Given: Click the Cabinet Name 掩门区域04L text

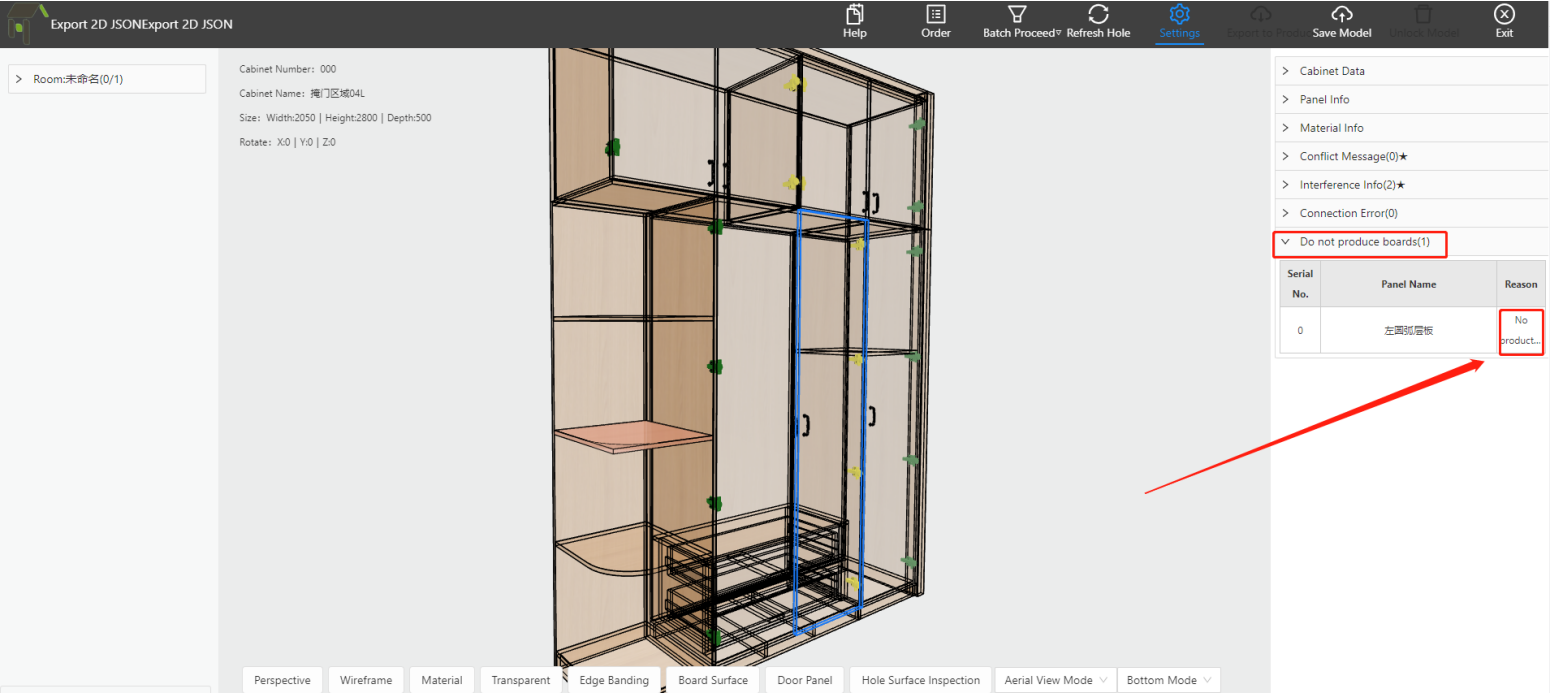Looking at the screenshot, I should (302, 93).
